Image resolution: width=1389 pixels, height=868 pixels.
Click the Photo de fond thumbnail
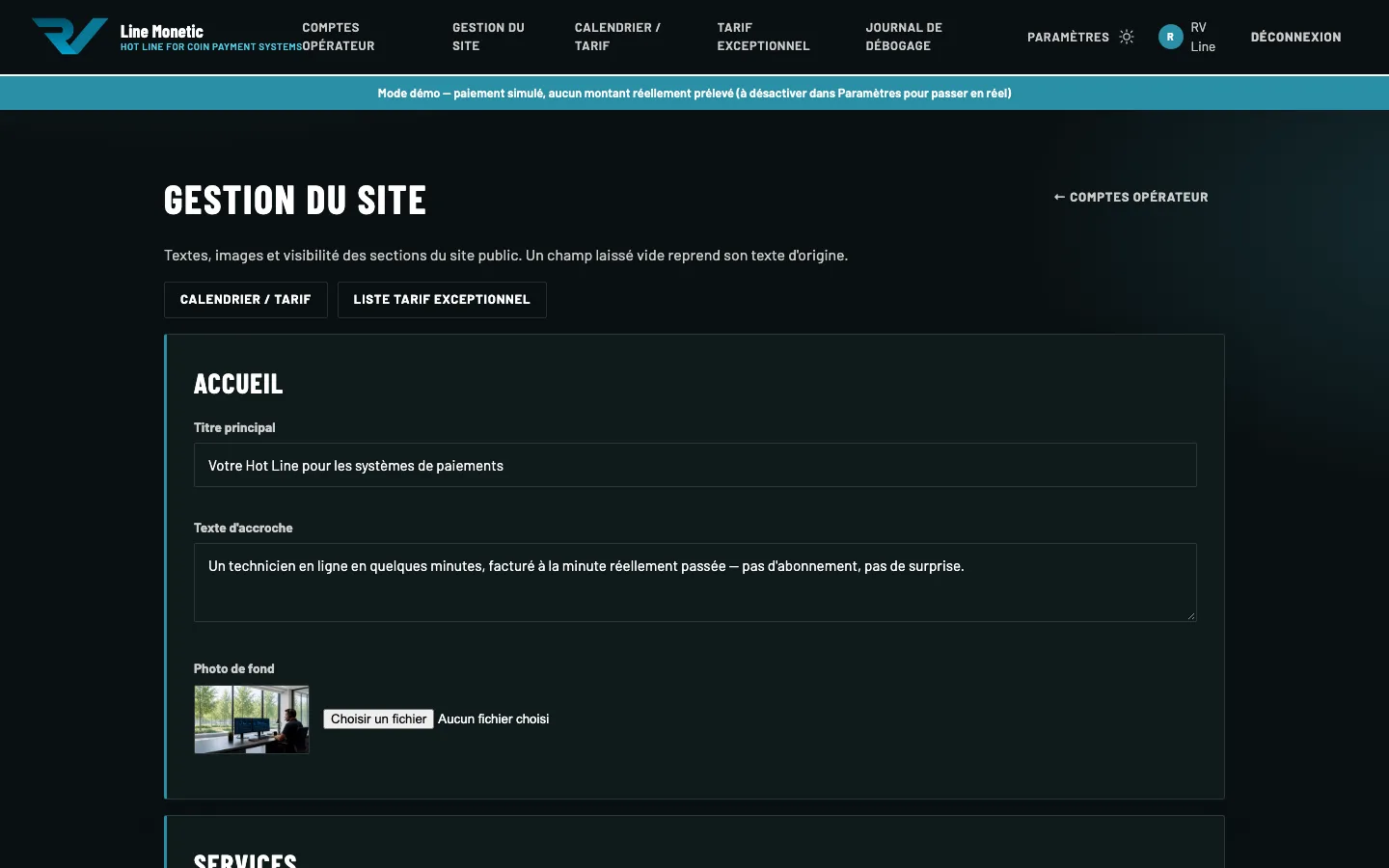(252, 719)
